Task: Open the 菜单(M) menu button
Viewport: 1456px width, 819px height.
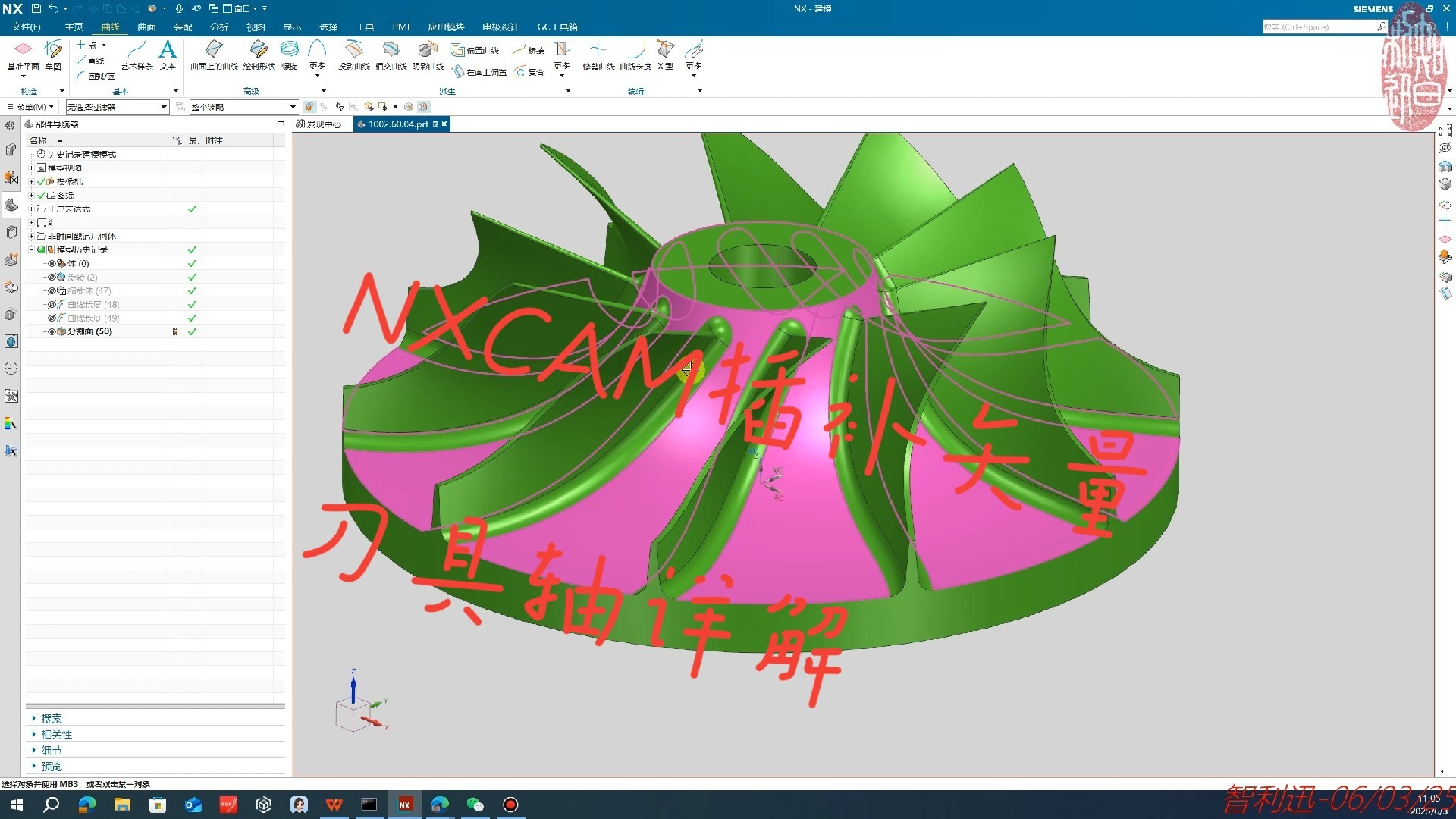Action: point(30,107)
